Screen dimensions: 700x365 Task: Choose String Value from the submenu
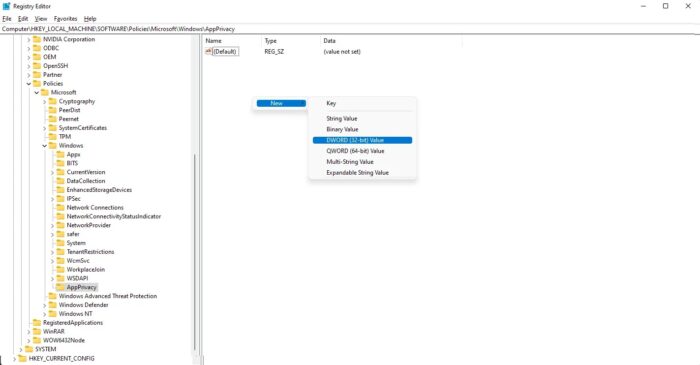point(362,118)
